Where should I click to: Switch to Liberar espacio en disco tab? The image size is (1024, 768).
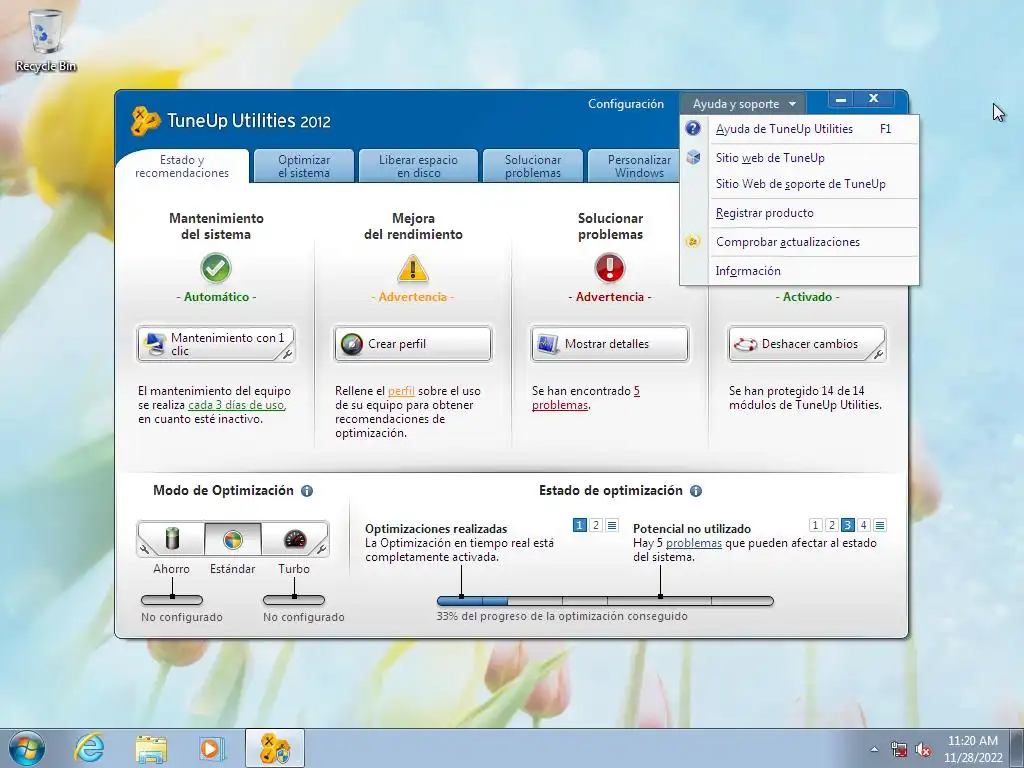tap(419, 166)
